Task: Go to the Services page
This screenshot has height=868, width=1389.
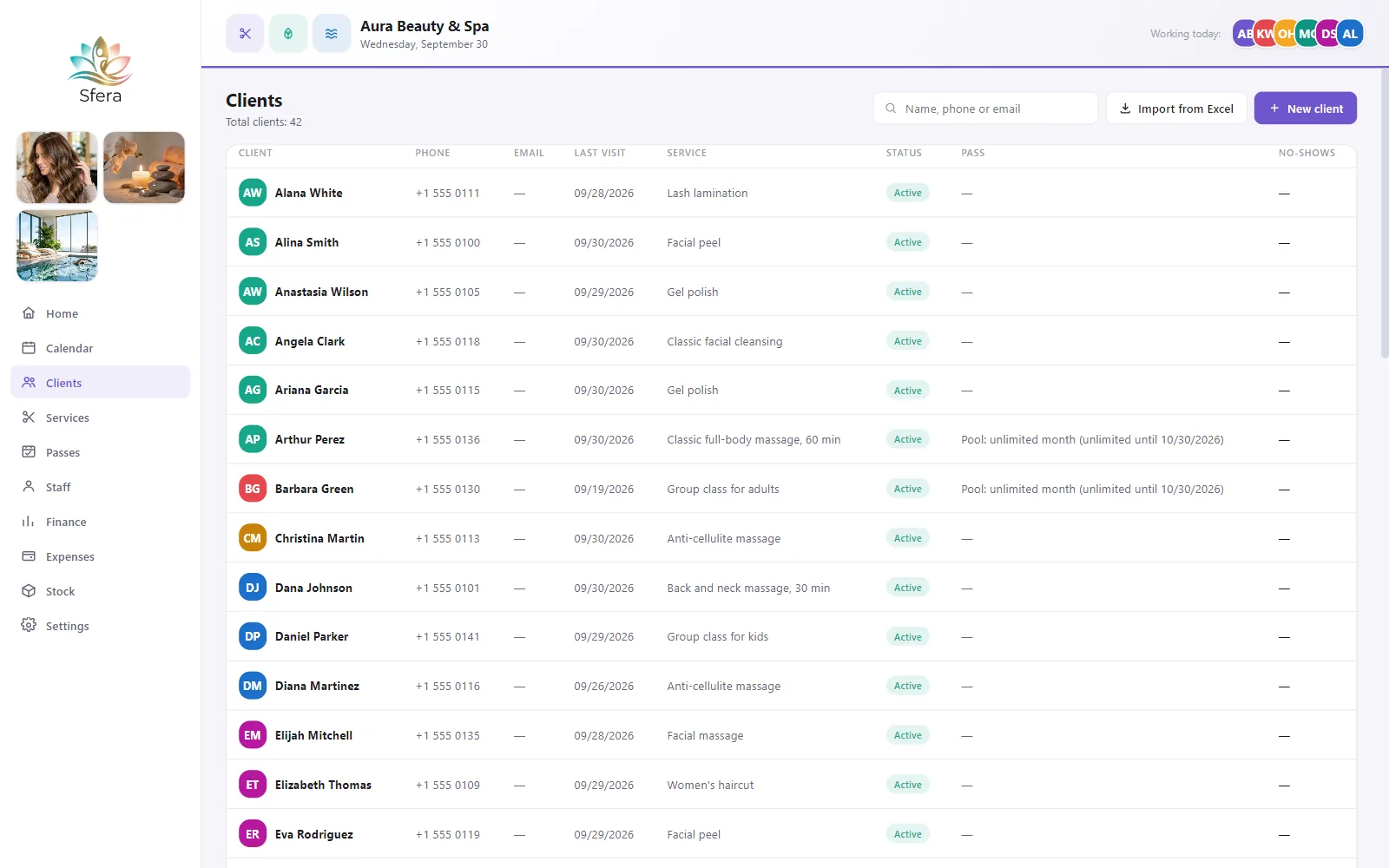Action: coord(100,418)
